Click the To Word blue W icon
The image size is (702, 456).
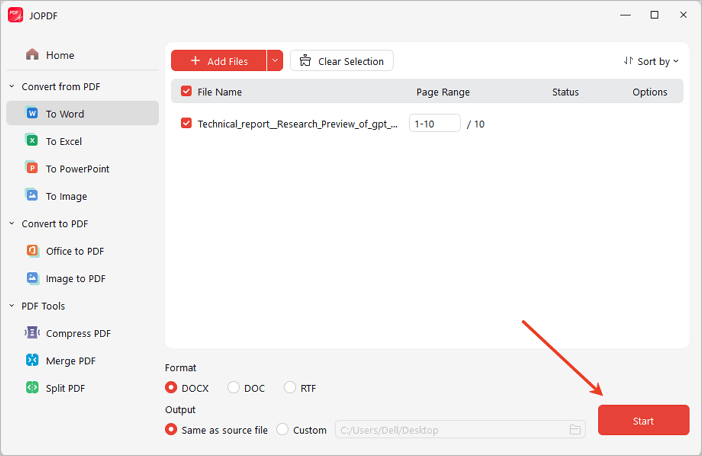[32, 113]
